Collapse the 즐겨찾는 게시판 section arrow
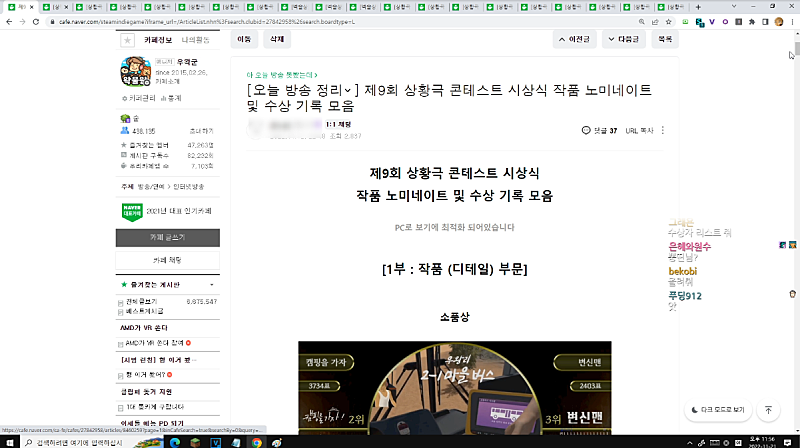This screenshot has width=800, height=448. tap(124, 285)
